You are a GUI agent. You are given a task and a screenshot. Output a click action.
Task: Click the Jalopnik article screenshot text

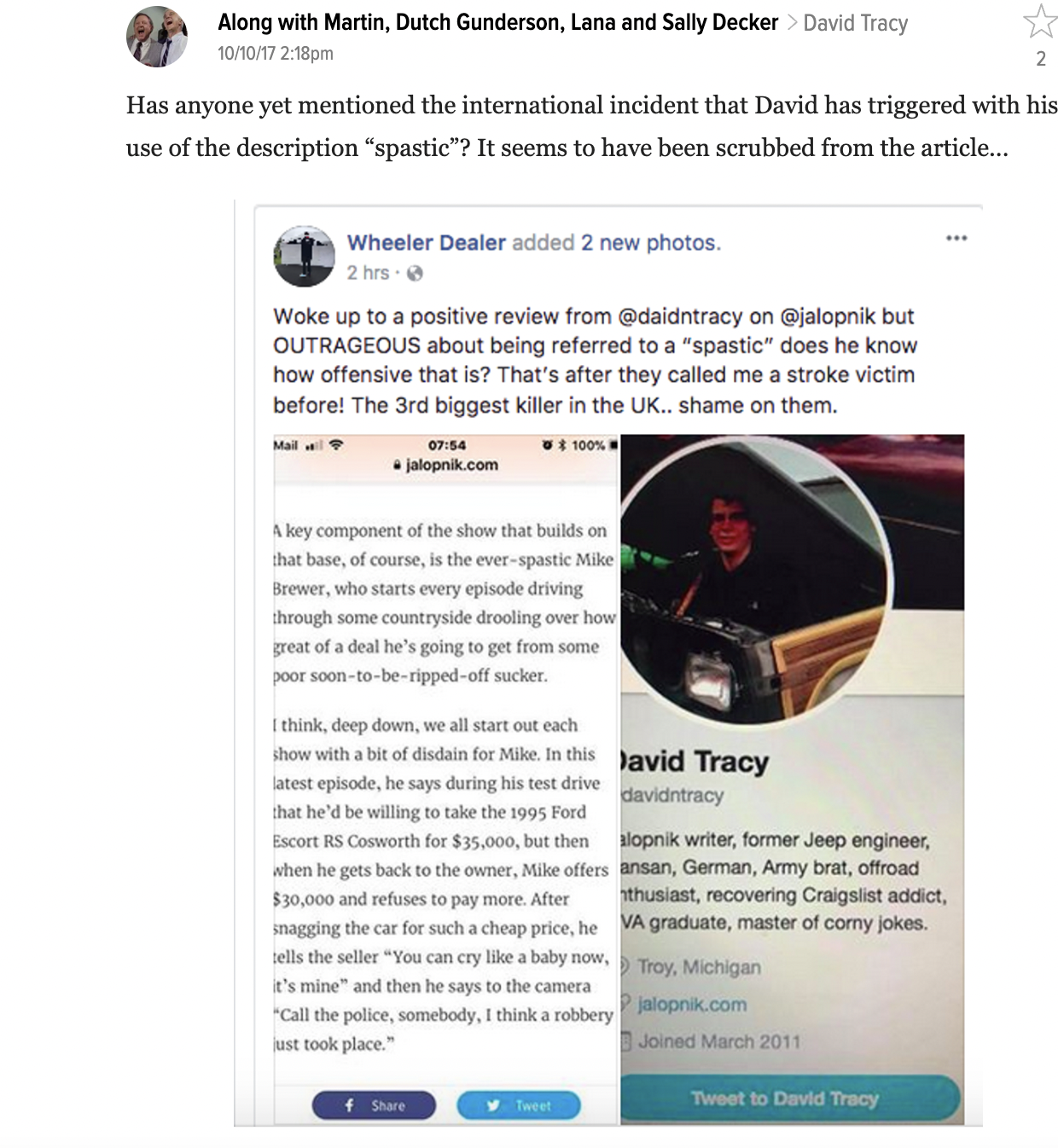(444, 785)
